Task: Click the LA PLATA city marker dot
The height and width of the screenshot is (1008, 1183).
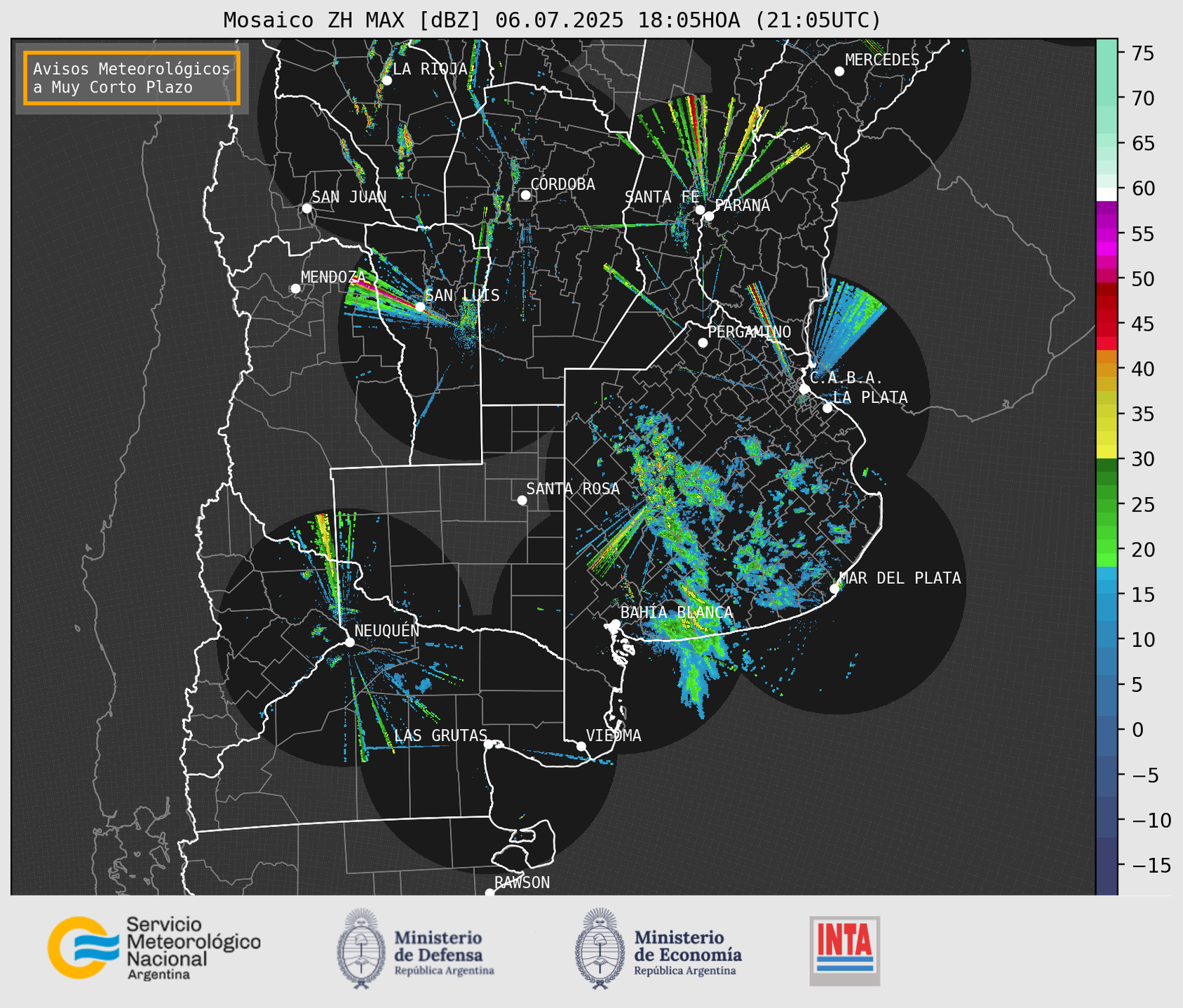Action: point(827,408)
